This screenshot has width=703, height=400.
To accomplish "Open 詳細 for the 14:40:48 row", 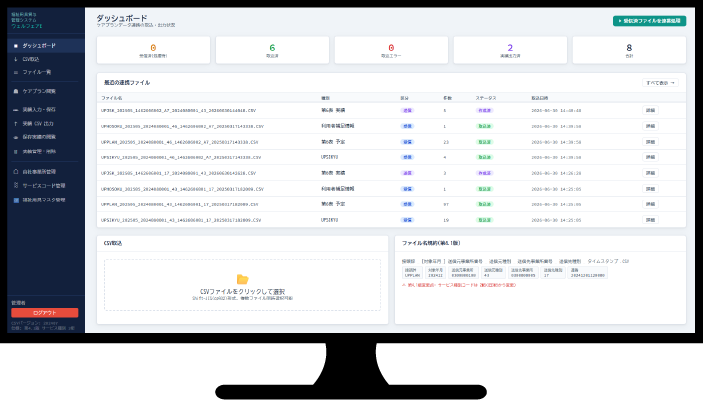I will (650, 110).
